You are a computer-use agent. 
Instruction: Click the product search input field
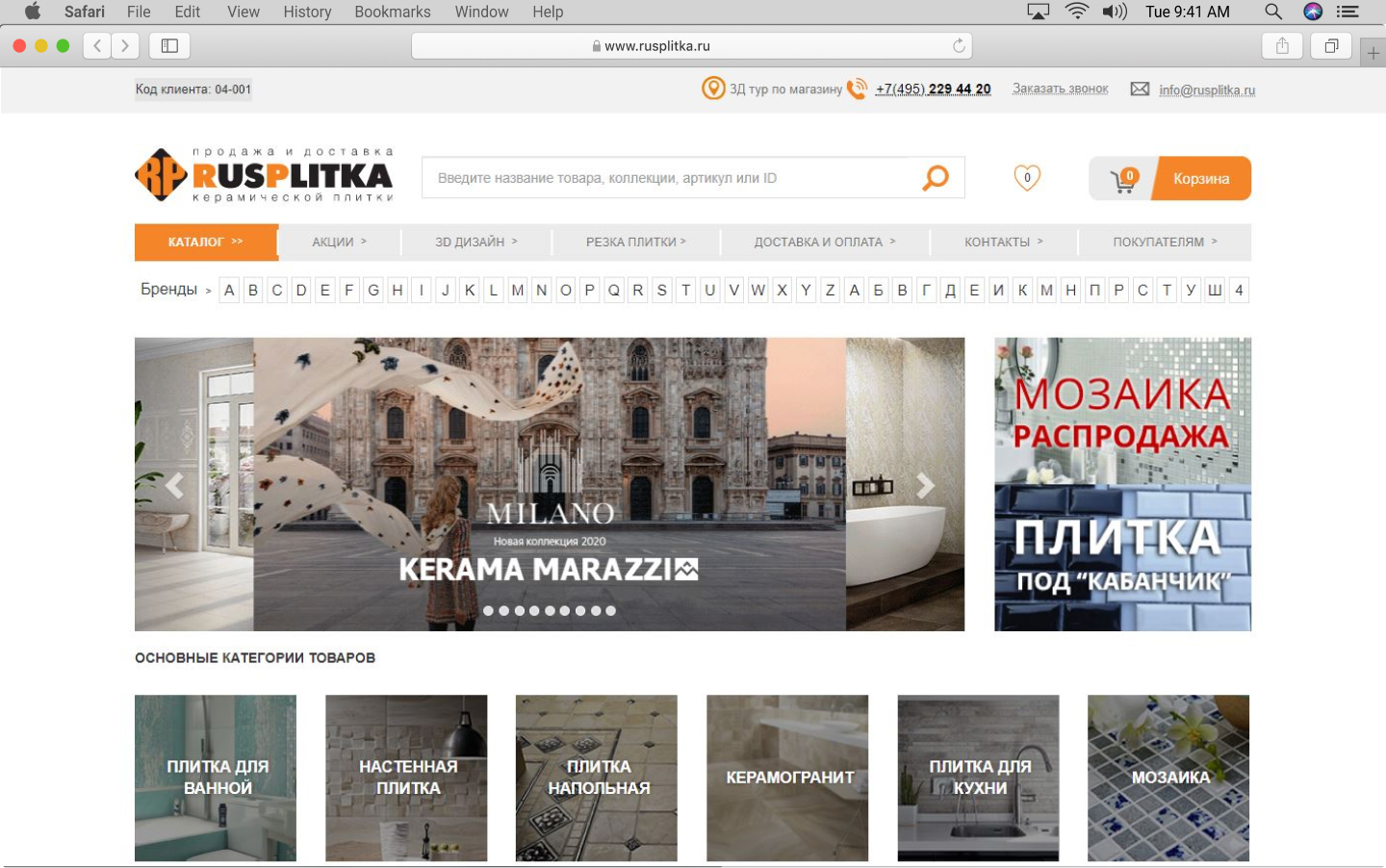(669, 178)
